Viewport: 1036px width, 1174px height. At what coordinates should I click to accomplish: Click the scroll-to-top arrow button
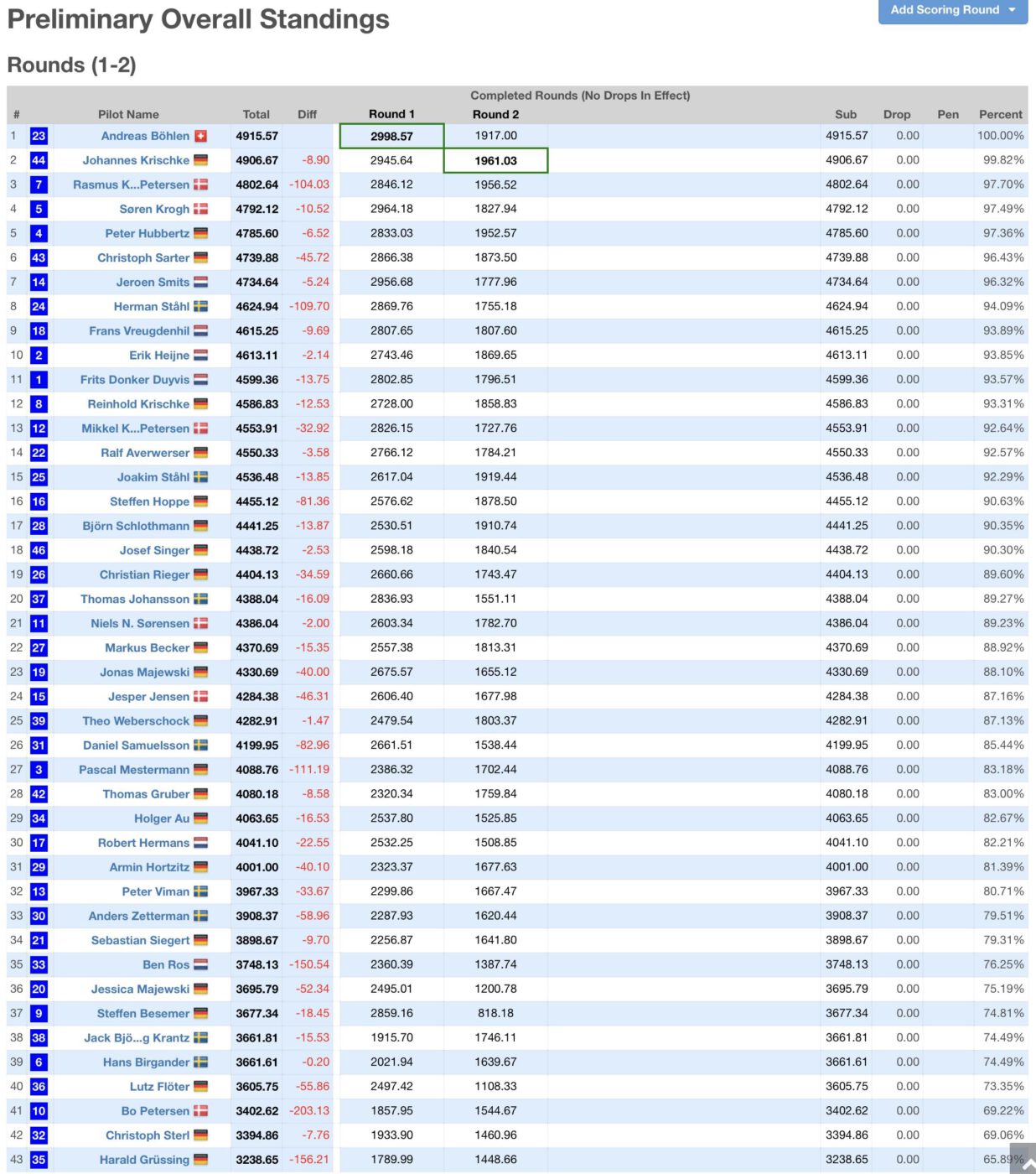(x=1023, y=1161)
